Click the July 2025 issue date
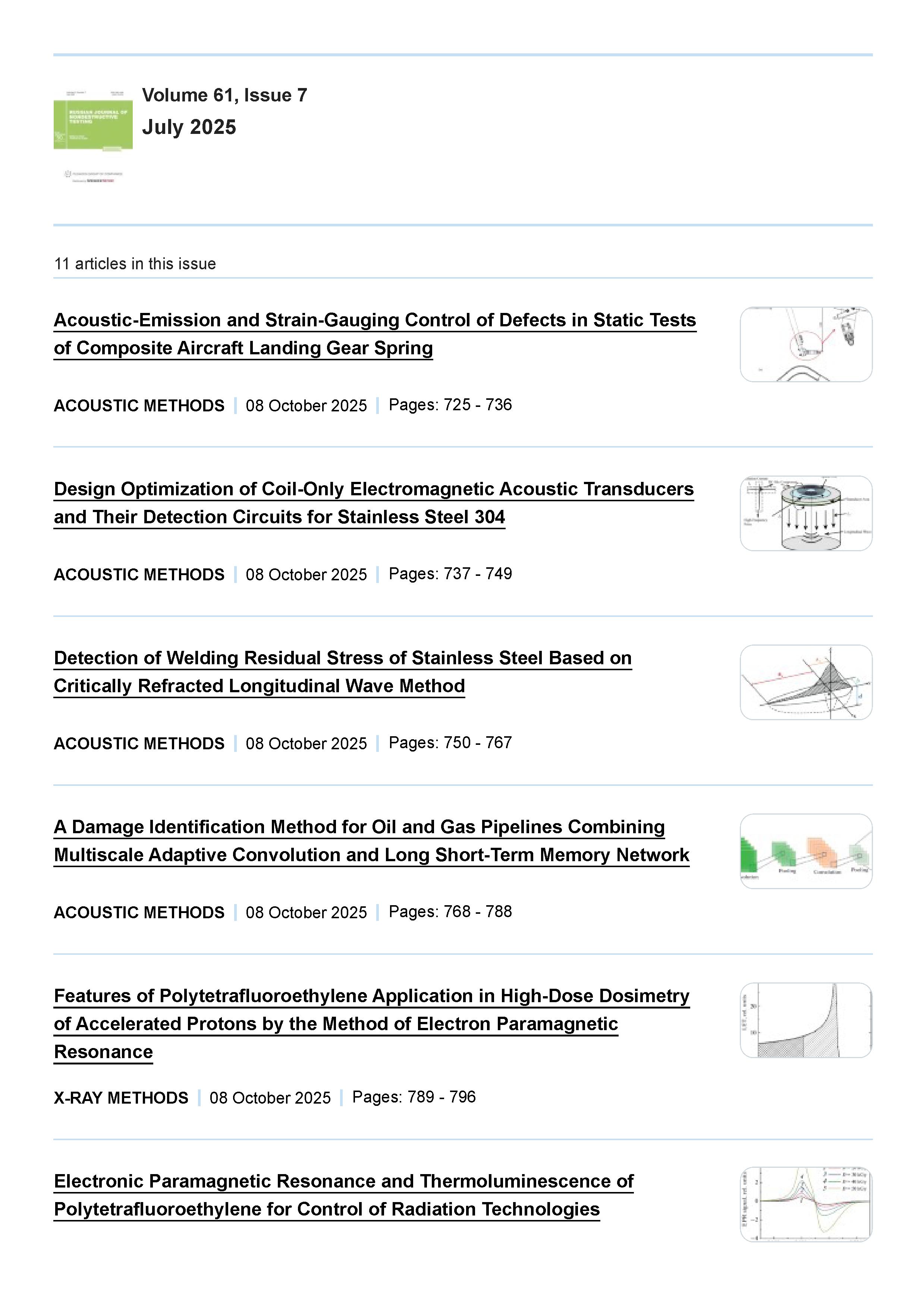Viewport: 924px width, 1308px height. (189, 127)
